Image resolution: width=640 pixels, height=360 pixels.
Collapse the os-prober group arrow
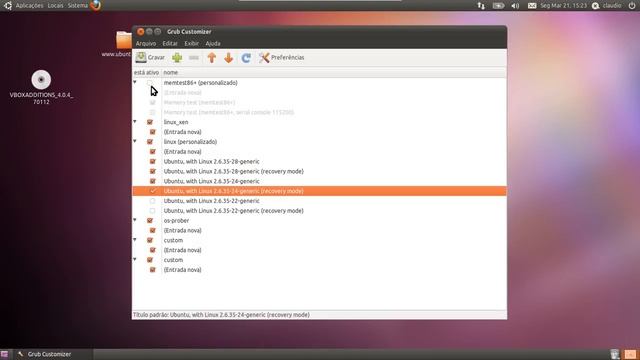click(135, 220)
